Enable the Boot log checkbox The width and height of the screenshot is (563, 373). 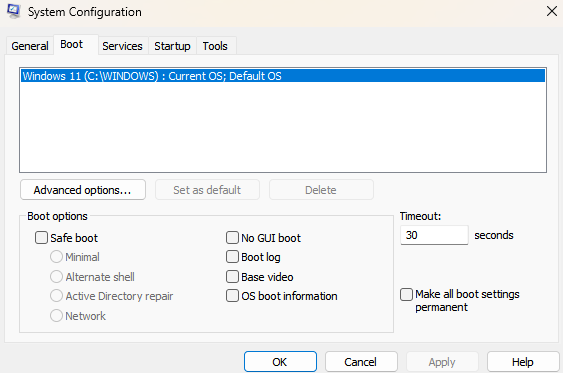coord(232,257)
